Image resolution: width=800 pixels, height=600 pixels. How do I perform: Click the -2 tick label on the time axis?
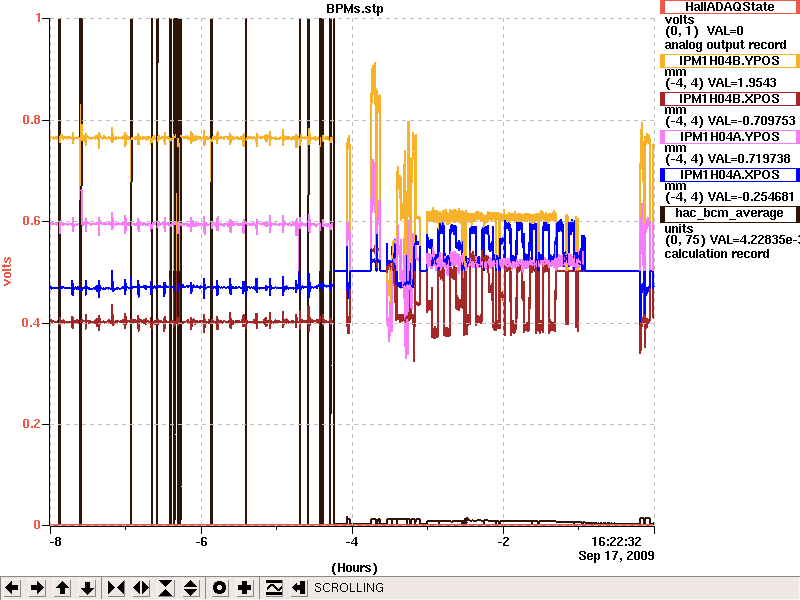[503, 541]
